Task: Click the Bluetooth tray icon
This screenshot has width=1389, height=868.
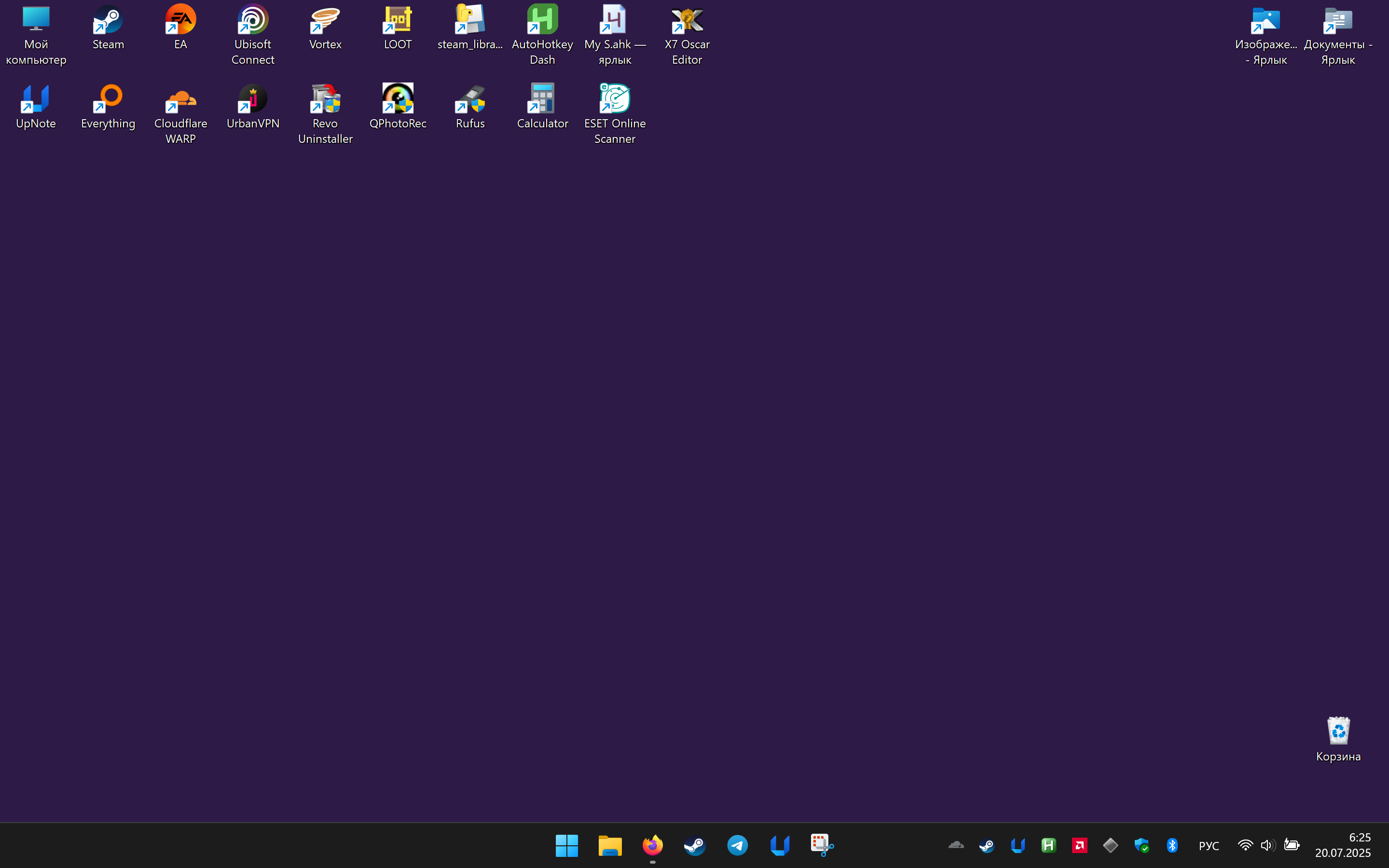Action: (x=1172, y=845)
